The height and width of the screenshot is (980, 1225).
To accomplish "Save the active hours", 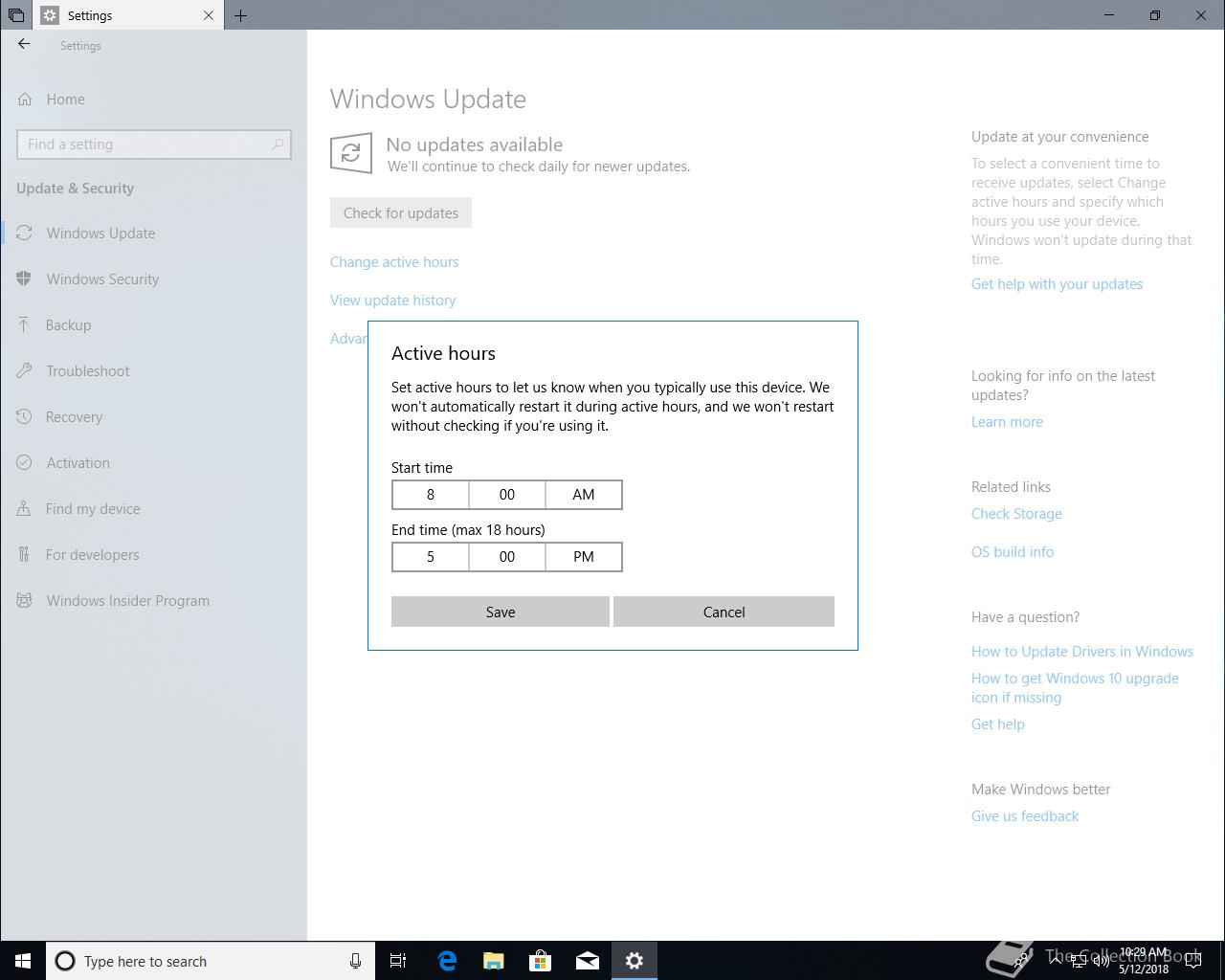I will [x=501, y=612].
